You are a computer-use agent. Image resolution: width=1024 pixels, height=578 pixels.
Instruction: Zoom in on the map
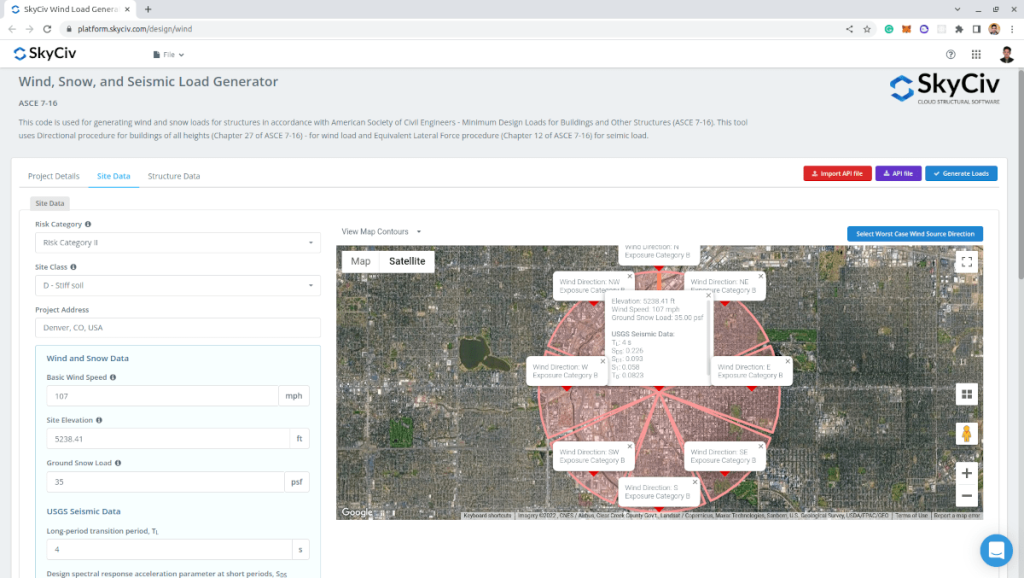(966, 473)
